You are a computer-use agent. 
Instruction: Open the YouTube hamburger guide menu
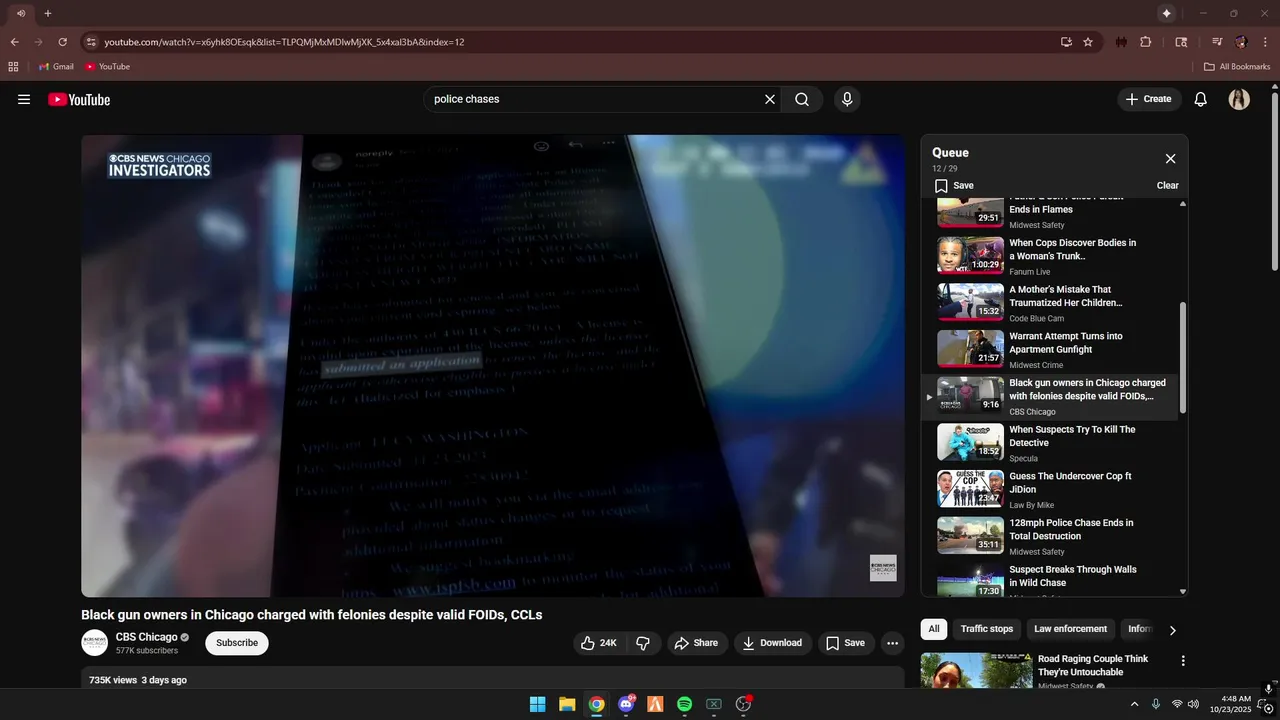click(x=24, y=99)
